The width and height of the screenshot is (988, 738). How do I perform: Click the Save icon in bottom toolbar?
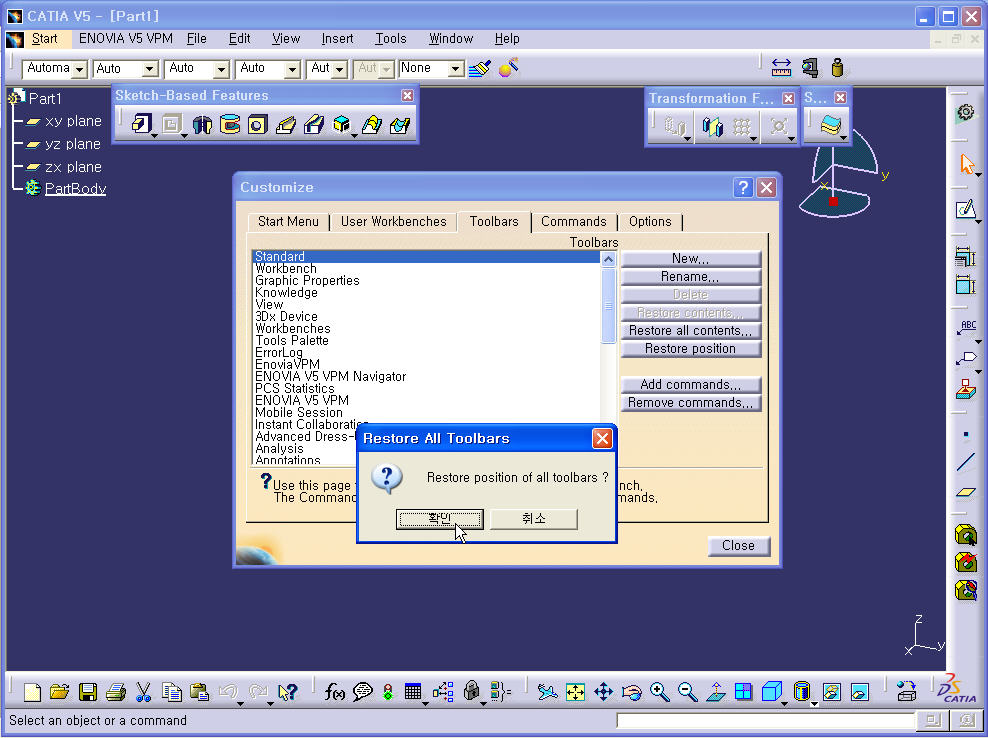point(88,692)
